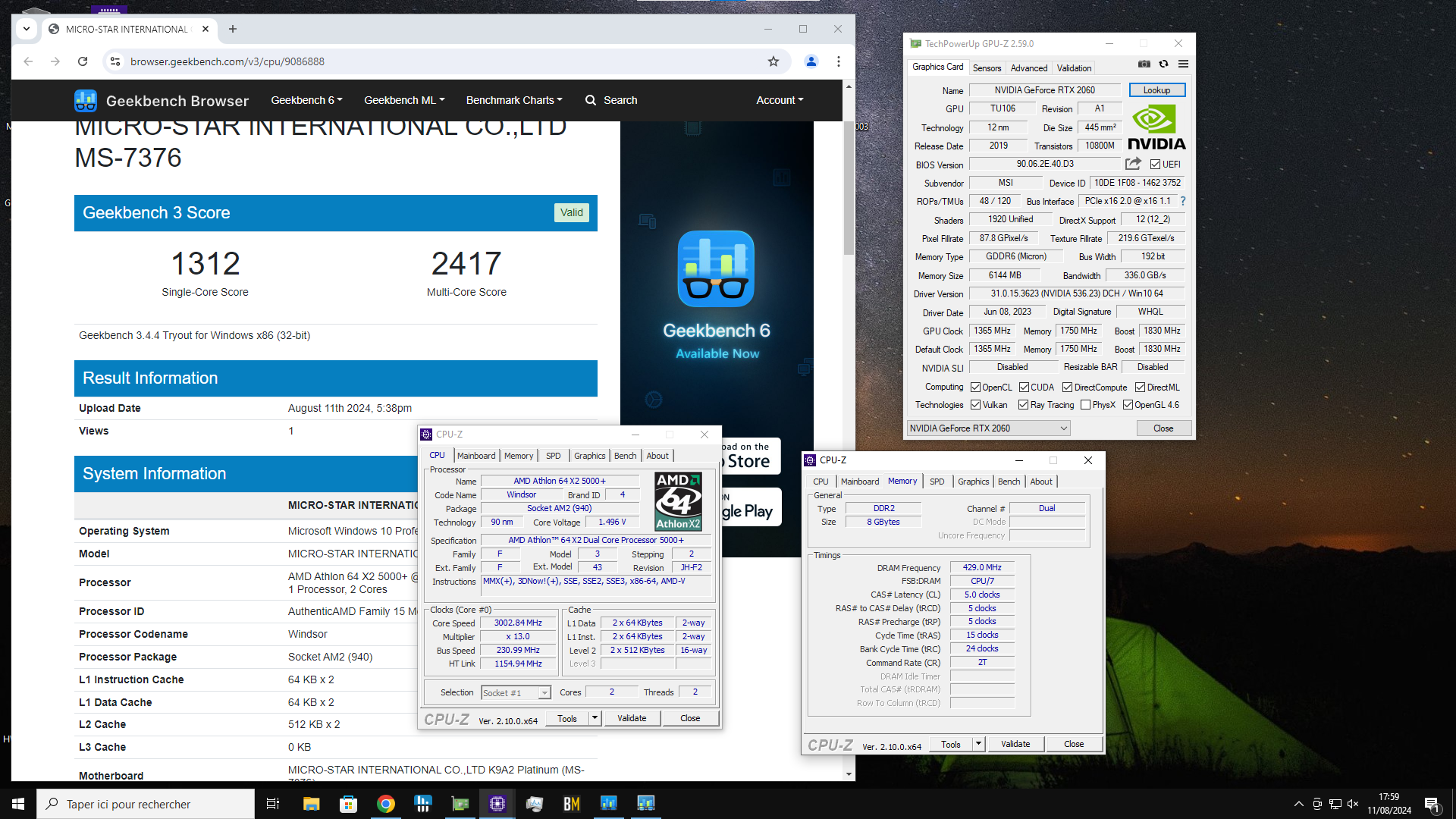This screenshot has width=1456, height=819.
Task: Open the notification center icon
Action: (x=1432, y=804)
